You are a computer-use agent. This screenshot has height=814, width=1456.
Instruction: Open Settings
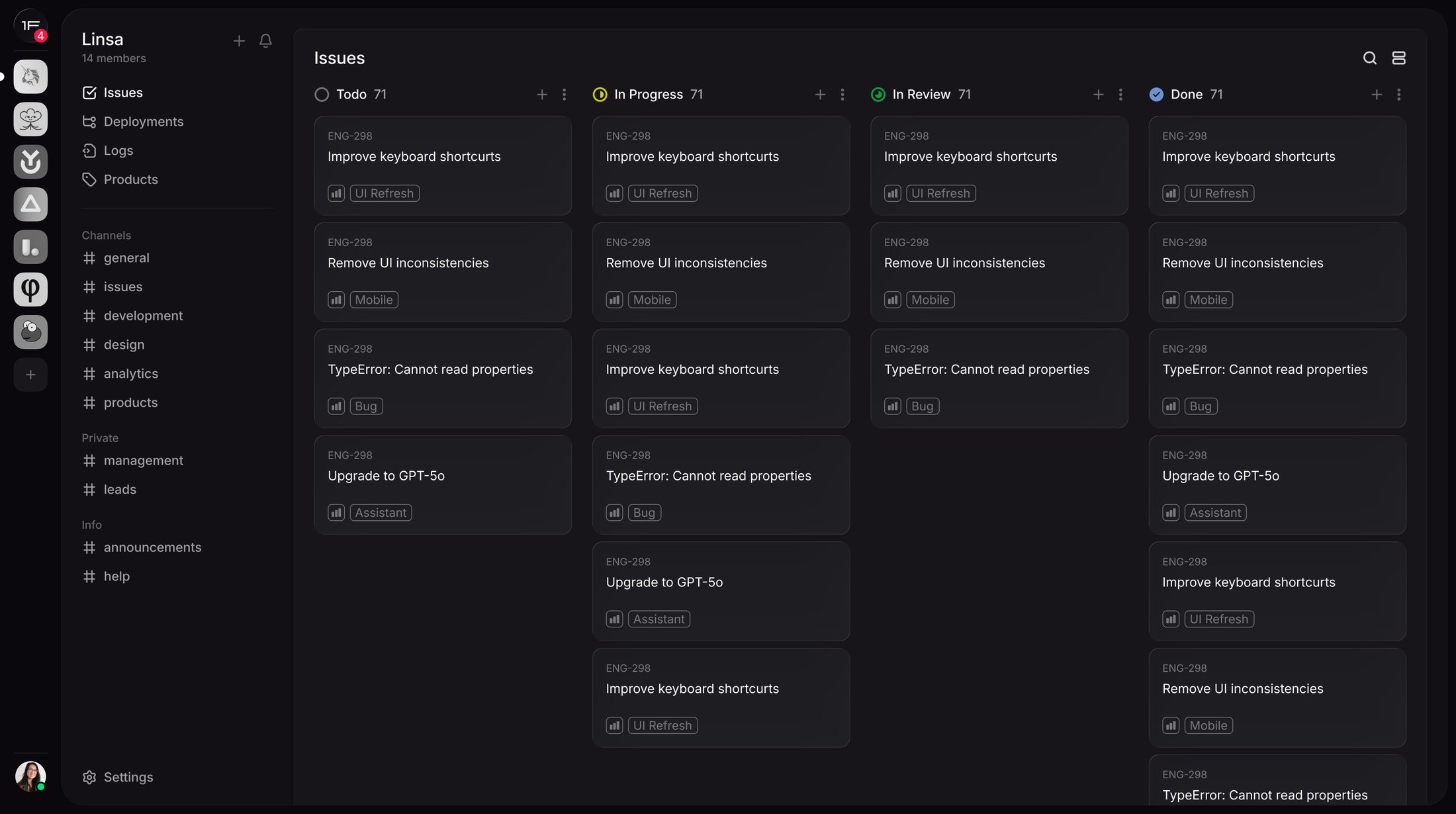tap(117, 778)
